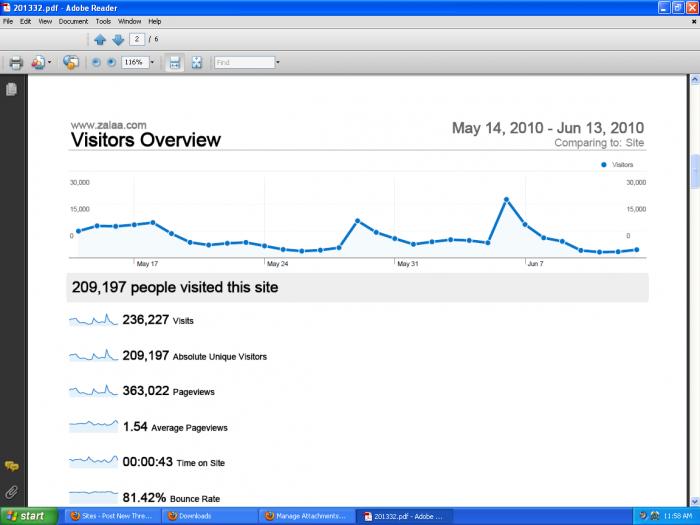Click the Time on Site sparkline thumbnail
The image size is (700, 525).
(x=93, y=462)
